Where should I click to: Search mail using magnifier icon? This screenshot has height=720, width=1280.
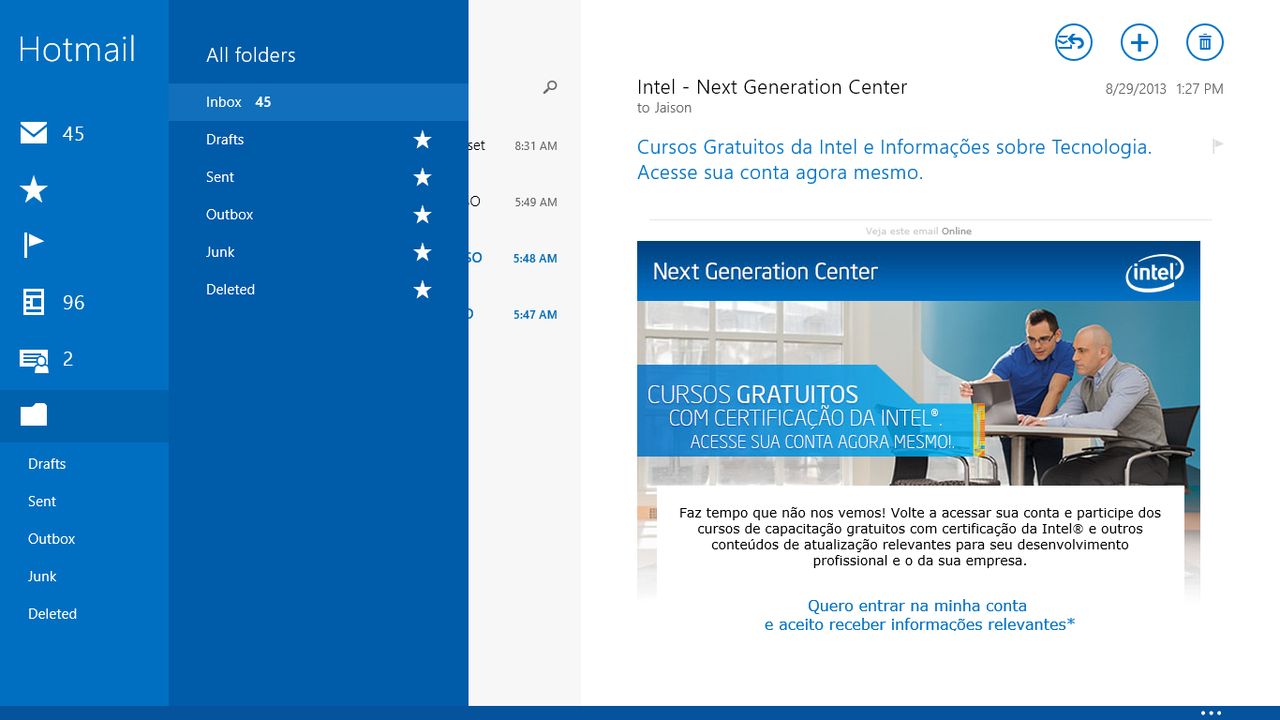pyautogui.click(x=549, y=88)
